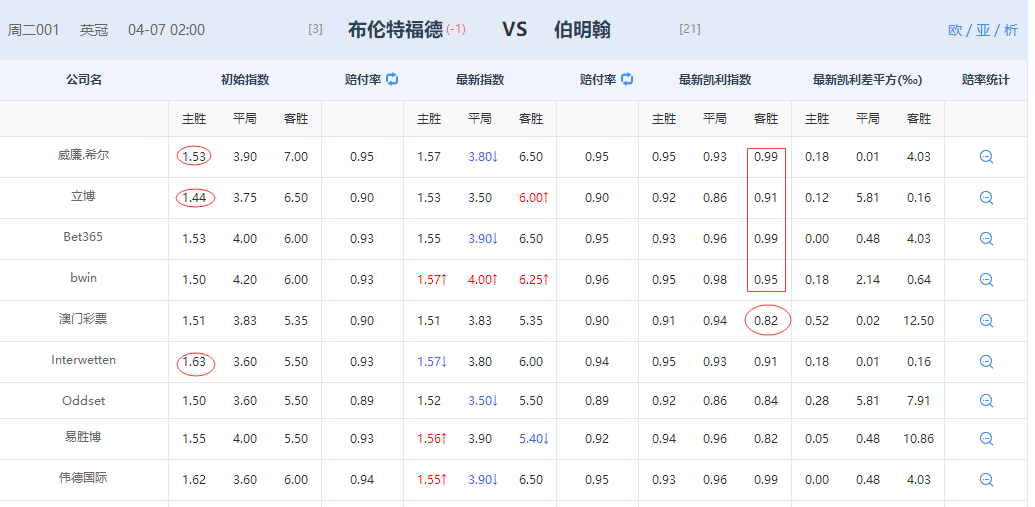Open odds statistics for 威廉.希尔 row
This screenshot has width=1035, height=507.
986,157
